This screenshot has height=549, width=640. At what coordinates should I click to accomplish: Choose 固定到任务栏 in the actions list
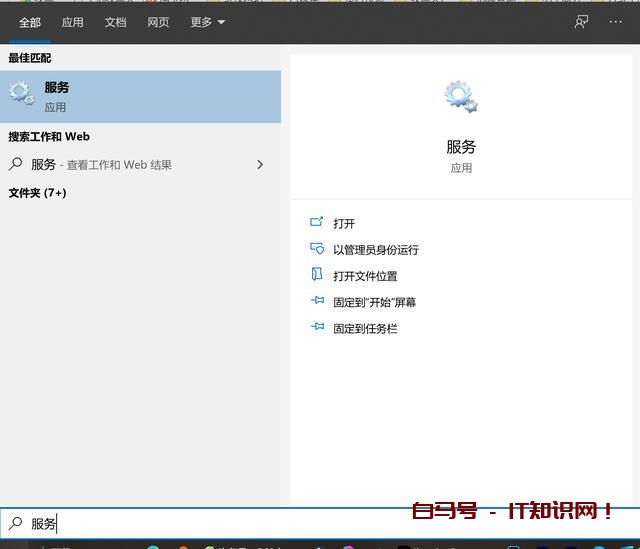pyautogui.click(x=365, y=328)
